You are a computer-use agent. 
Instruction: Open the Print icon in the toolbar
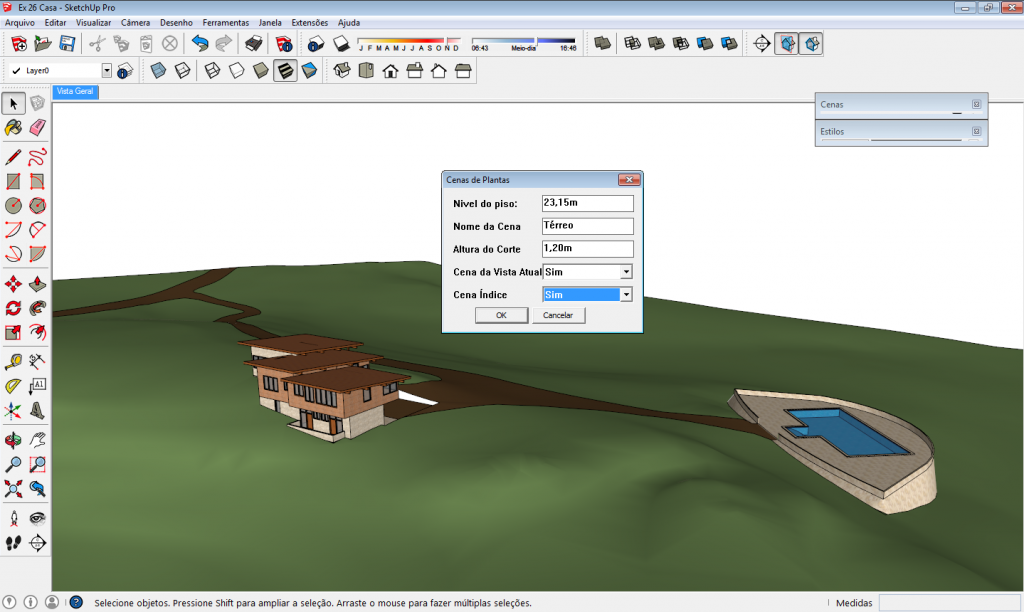[253, 44]
